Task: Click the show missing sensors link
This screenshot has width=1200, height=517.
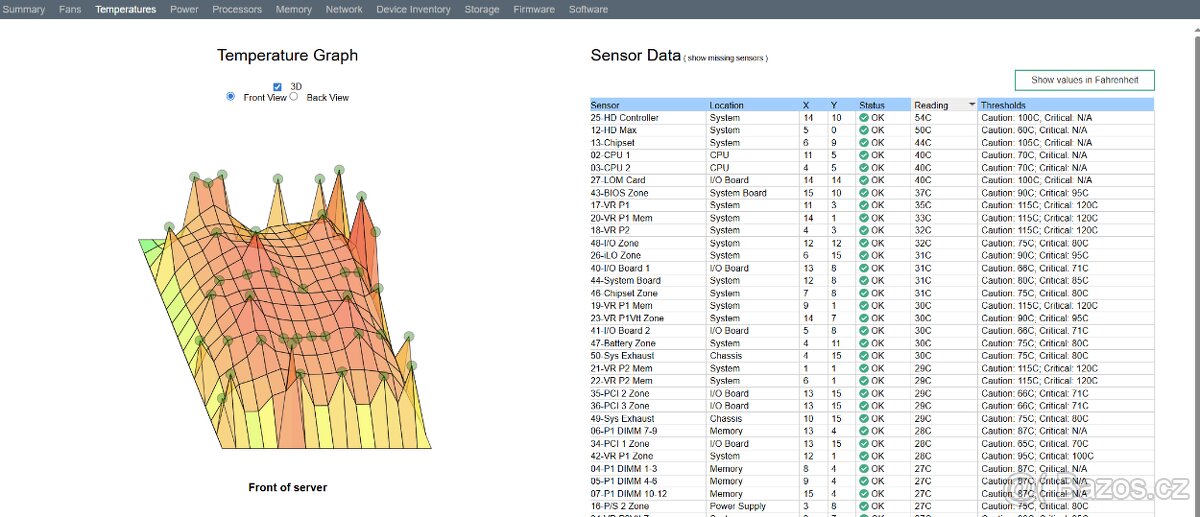Action: [727, 59]
